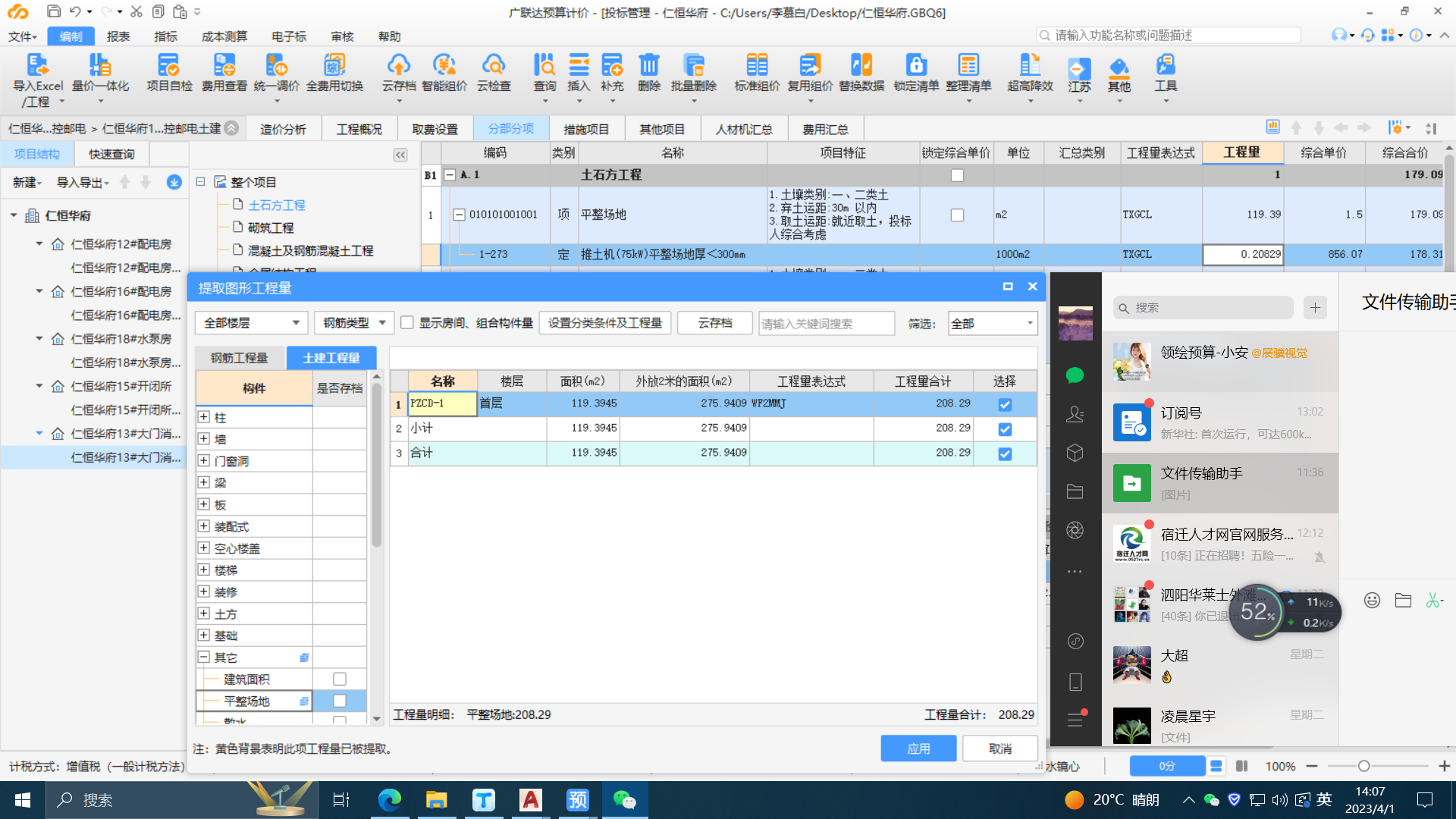The width and height of the screenshot is (1456, 819).
Task: Expand the 土方 component node
Action: click(x=203, y=613)
